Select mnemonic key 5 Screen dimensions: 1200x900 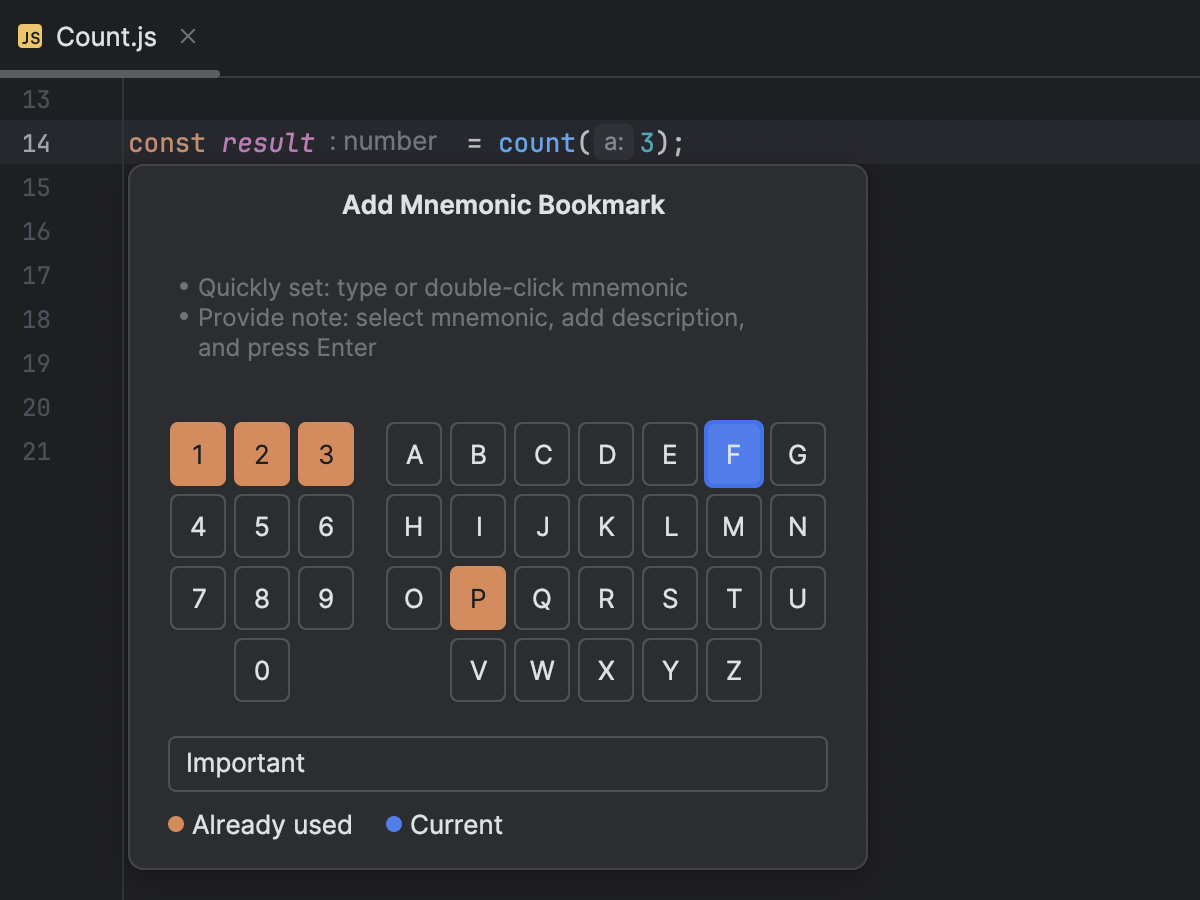pos(261,526)
